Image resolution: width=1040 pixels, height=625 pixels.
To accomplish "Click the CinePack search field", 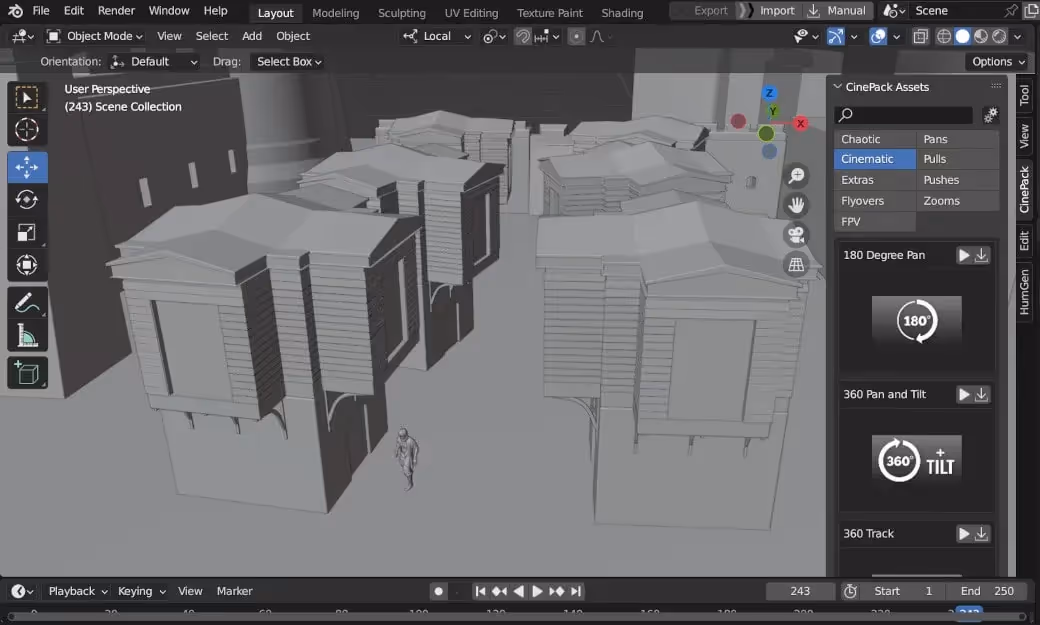I will (x=903, y=115).
